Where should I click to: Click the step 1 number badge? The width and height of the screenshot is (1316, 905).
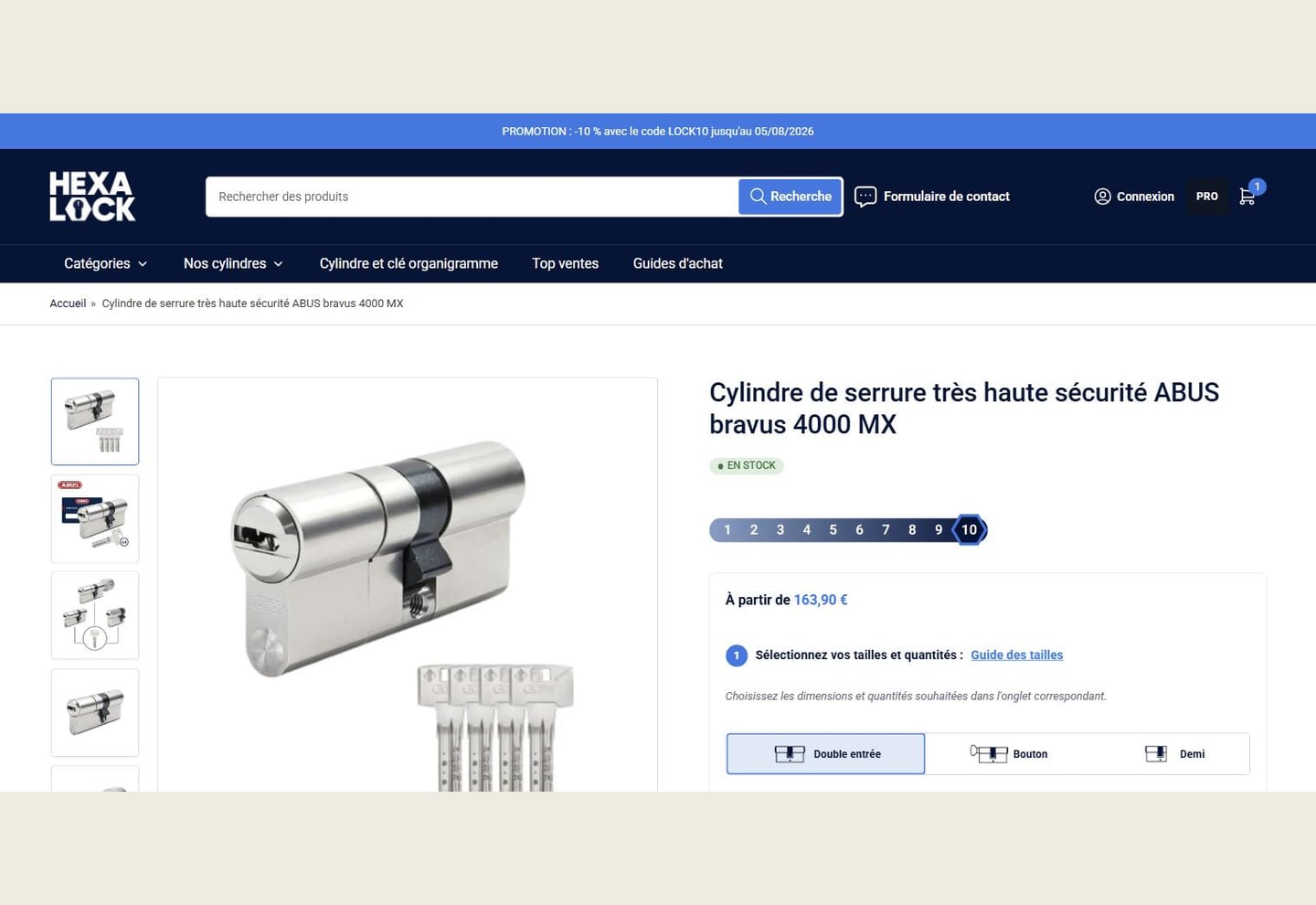click(737, 655)
